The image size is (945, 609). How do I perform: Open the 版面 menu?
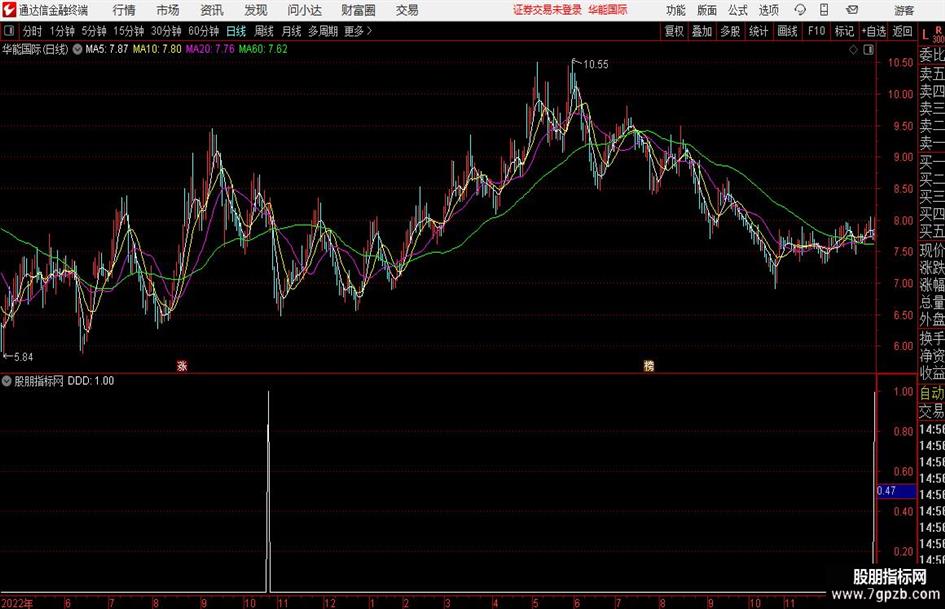click(x=706, y=10)
